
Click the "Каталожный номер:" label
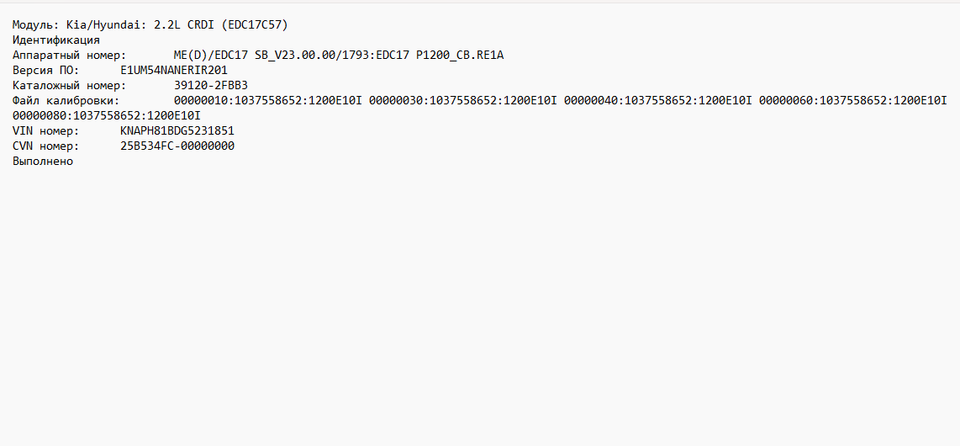click(69, 85)
